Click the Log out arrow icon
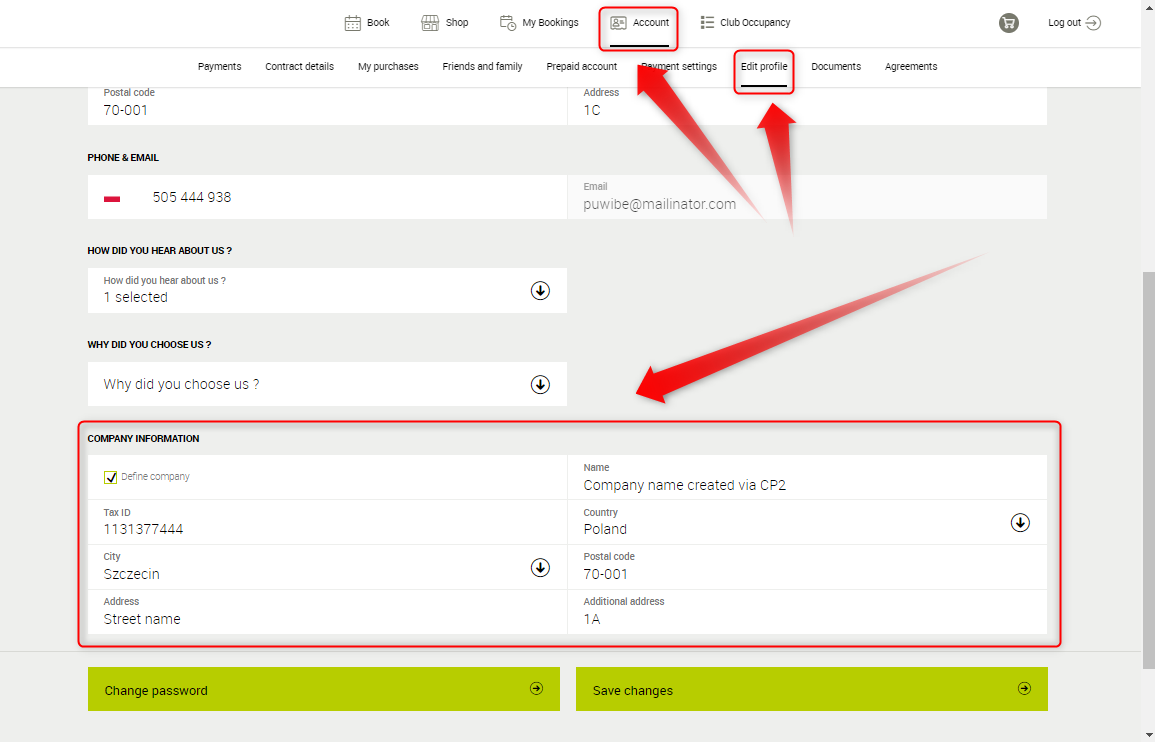 [x=1093, y=23]
